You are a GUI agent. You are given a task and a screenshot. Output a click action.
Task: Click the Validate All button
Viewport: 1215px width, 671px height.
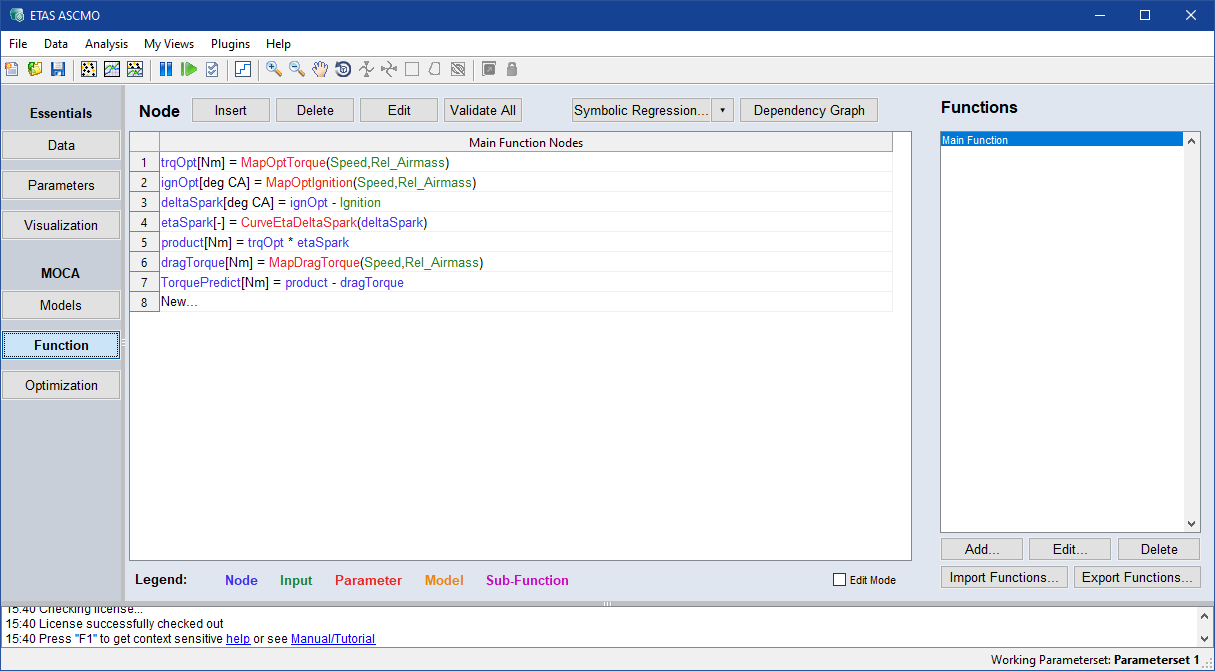point(482,110)
